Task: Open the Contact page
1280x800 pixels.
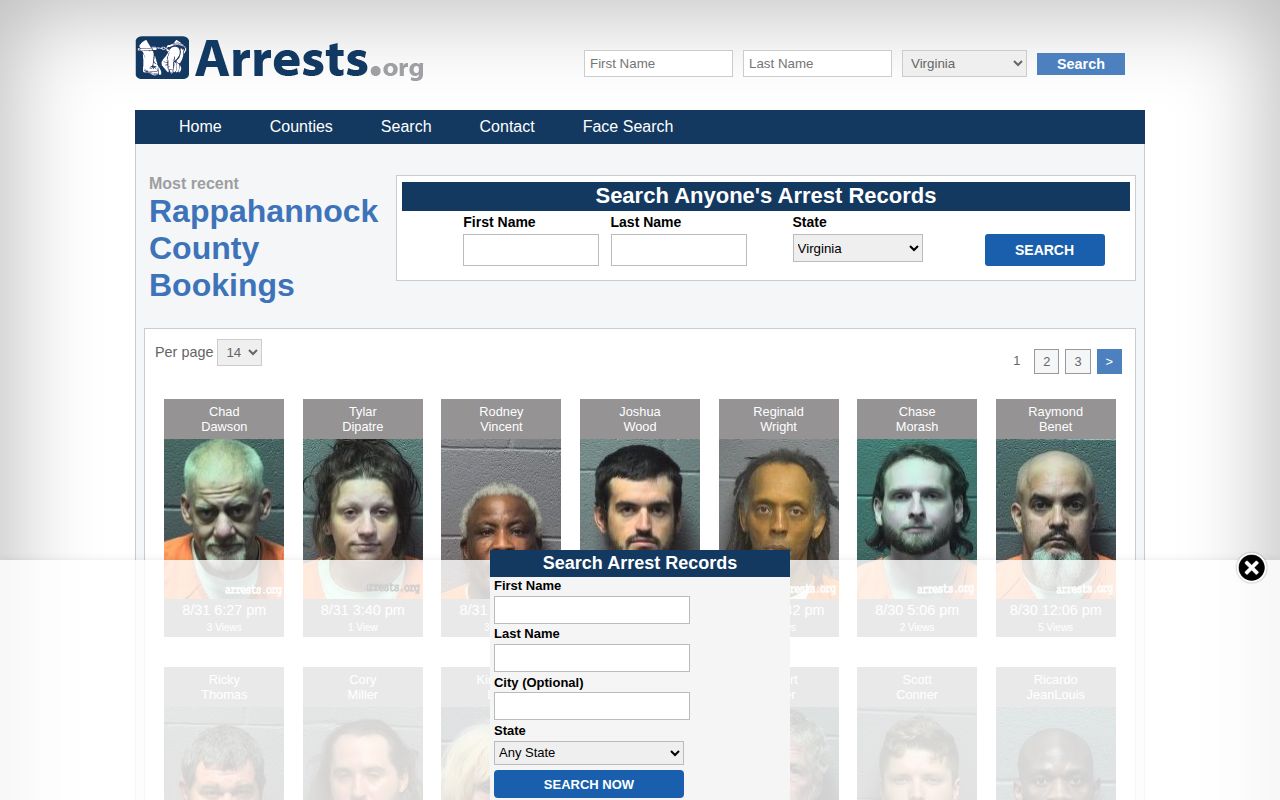Action: click(507, 126)
